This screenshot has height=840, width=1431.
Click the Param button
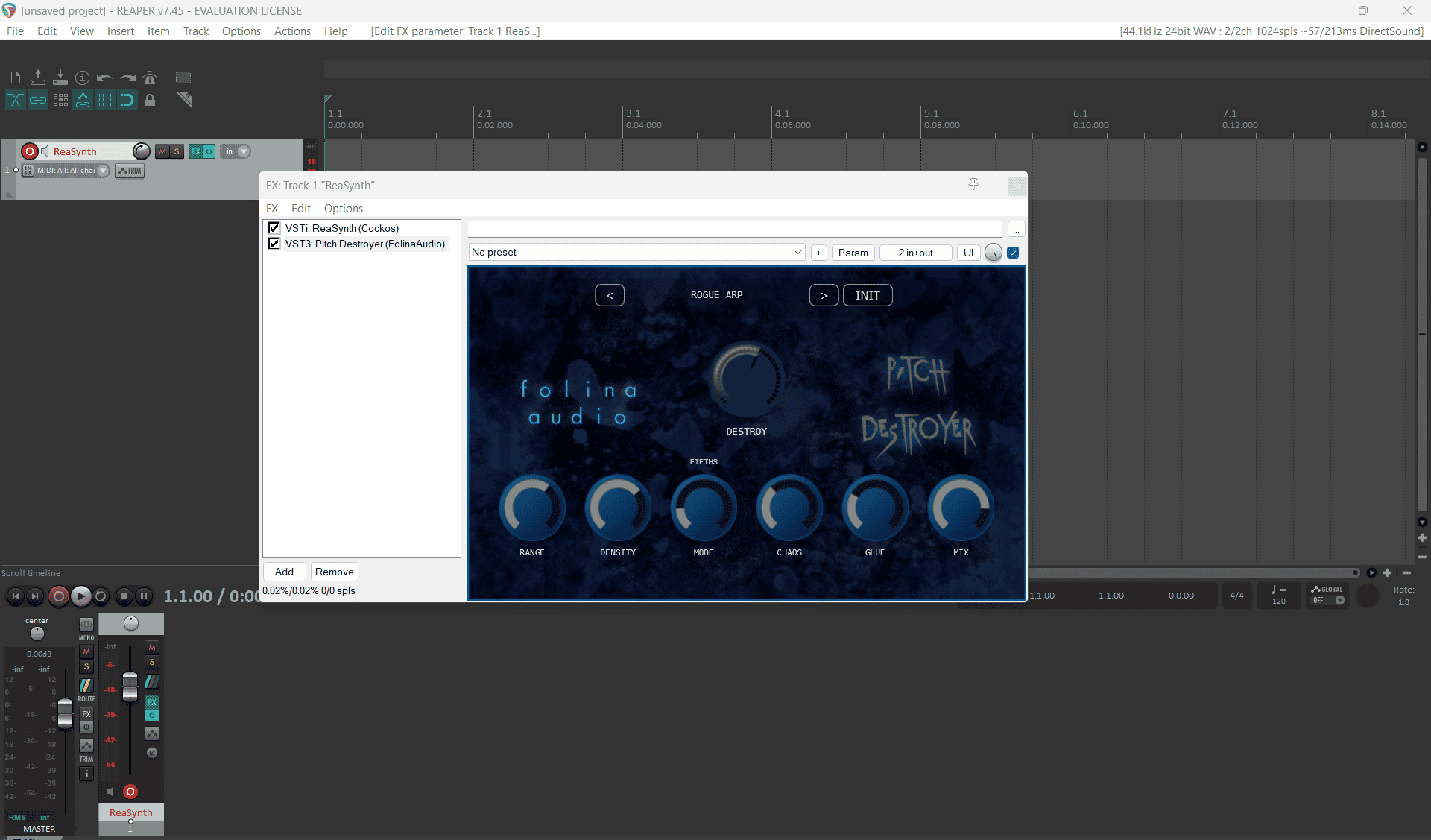tap(853, 253)
